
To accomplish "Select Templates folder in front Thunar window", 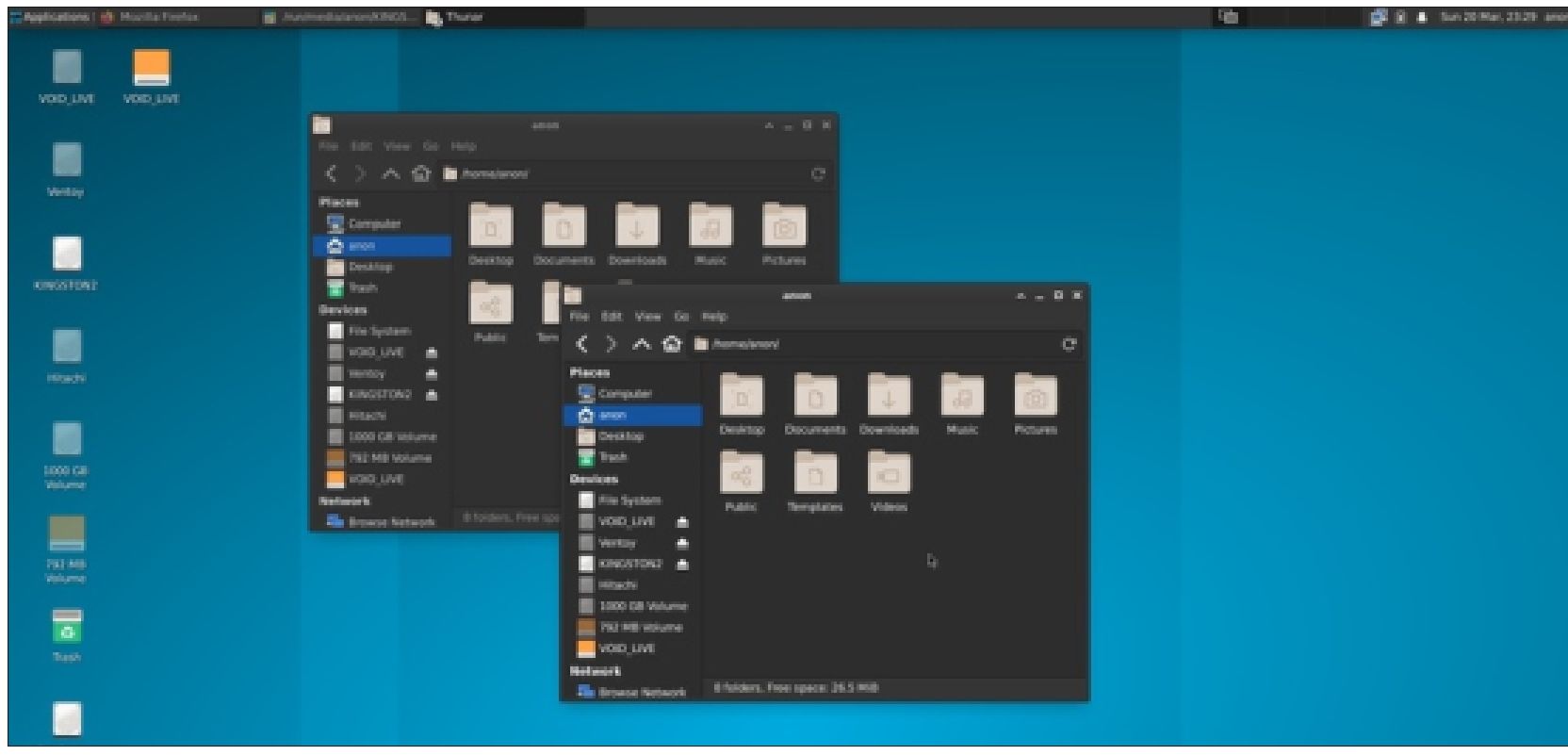I will pyautogui.click(x=815, y=481).
